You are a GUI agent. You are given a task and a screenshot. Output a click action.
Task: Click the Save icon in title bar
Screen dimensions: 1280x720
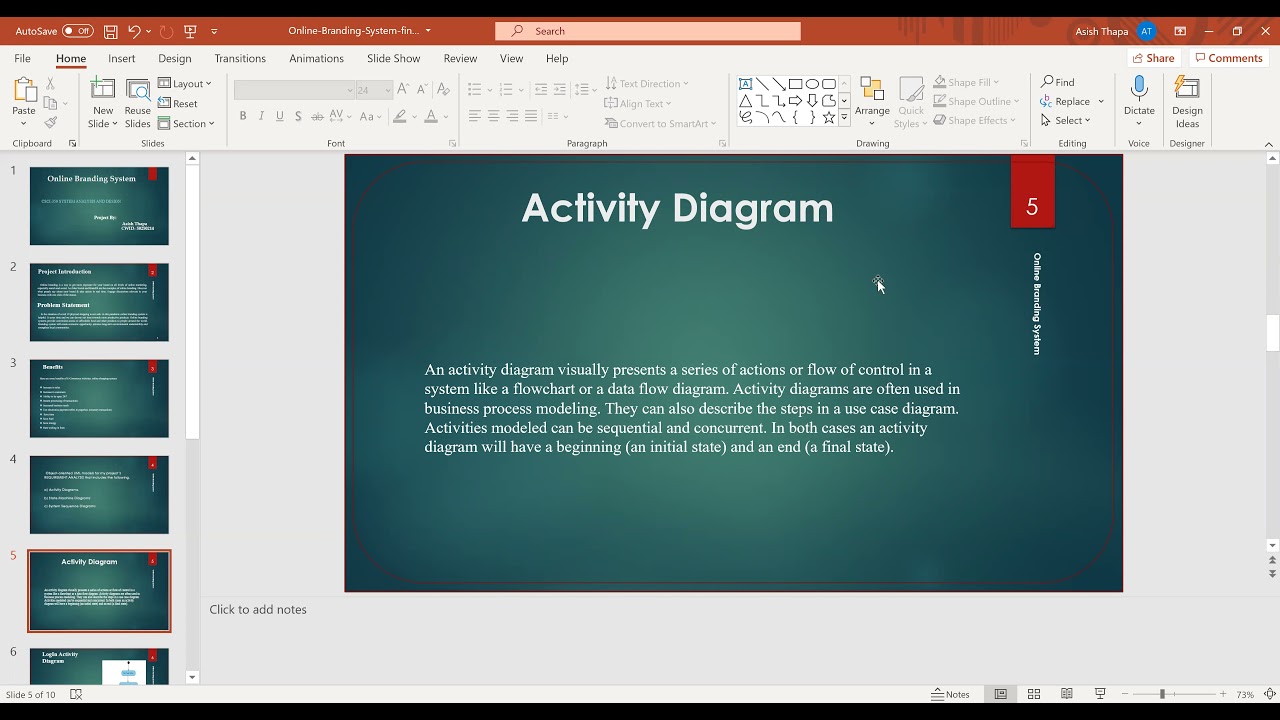(110, 31)
